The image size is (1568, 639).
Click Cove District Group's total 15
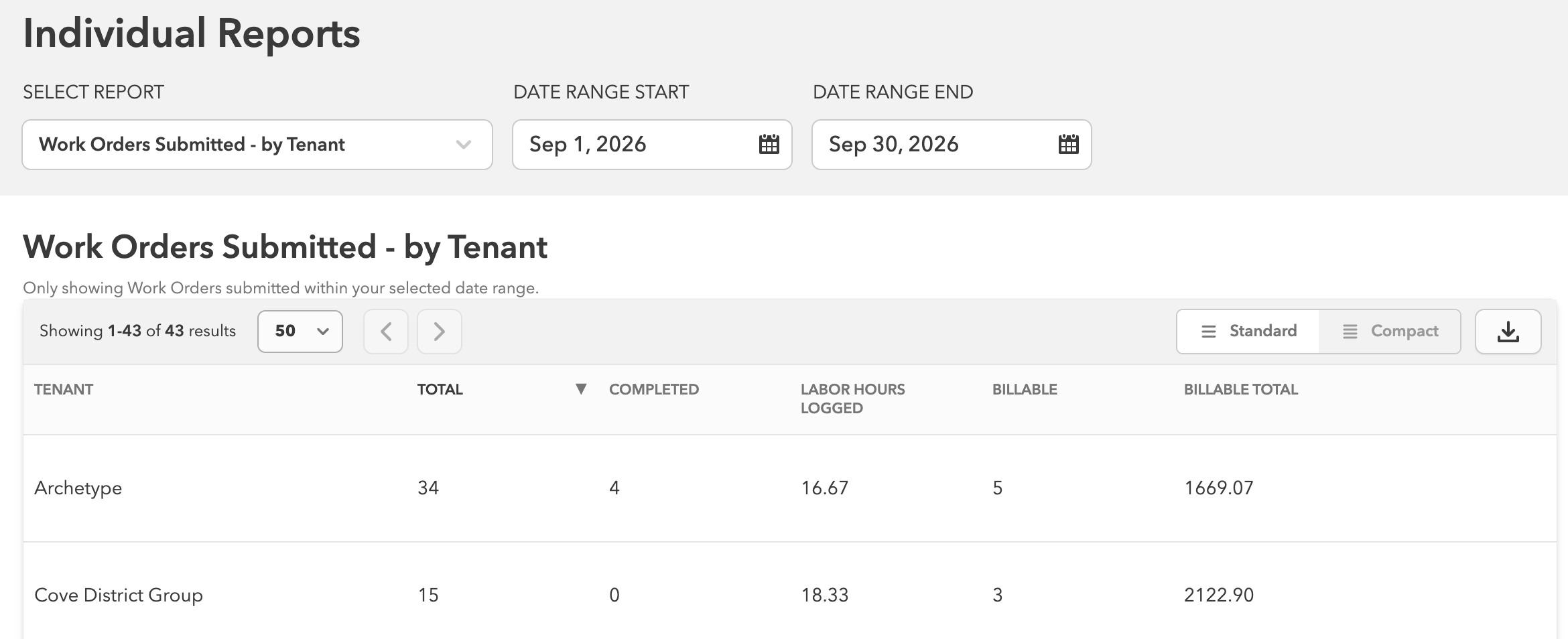(x=428, y=595)
